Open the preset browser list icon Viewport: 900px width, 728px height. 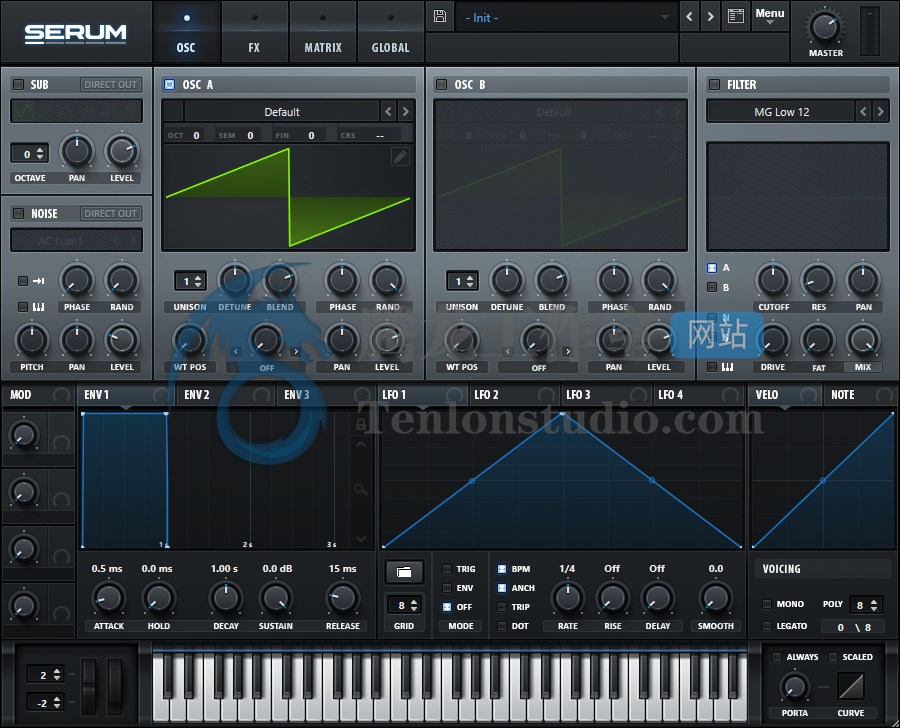(x=736, y=16)
